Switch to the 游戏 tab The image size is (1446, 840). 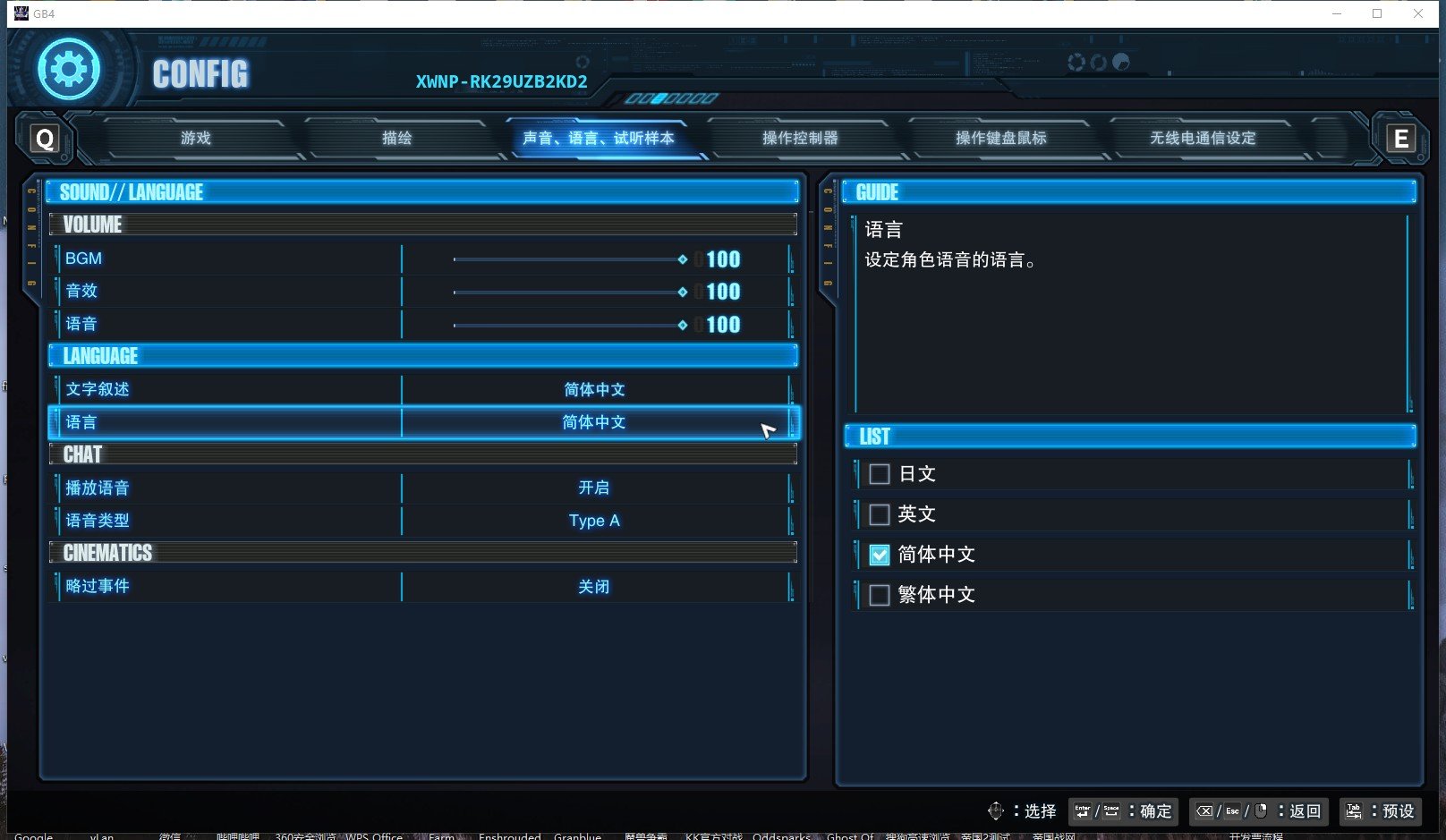coord(196,138)
